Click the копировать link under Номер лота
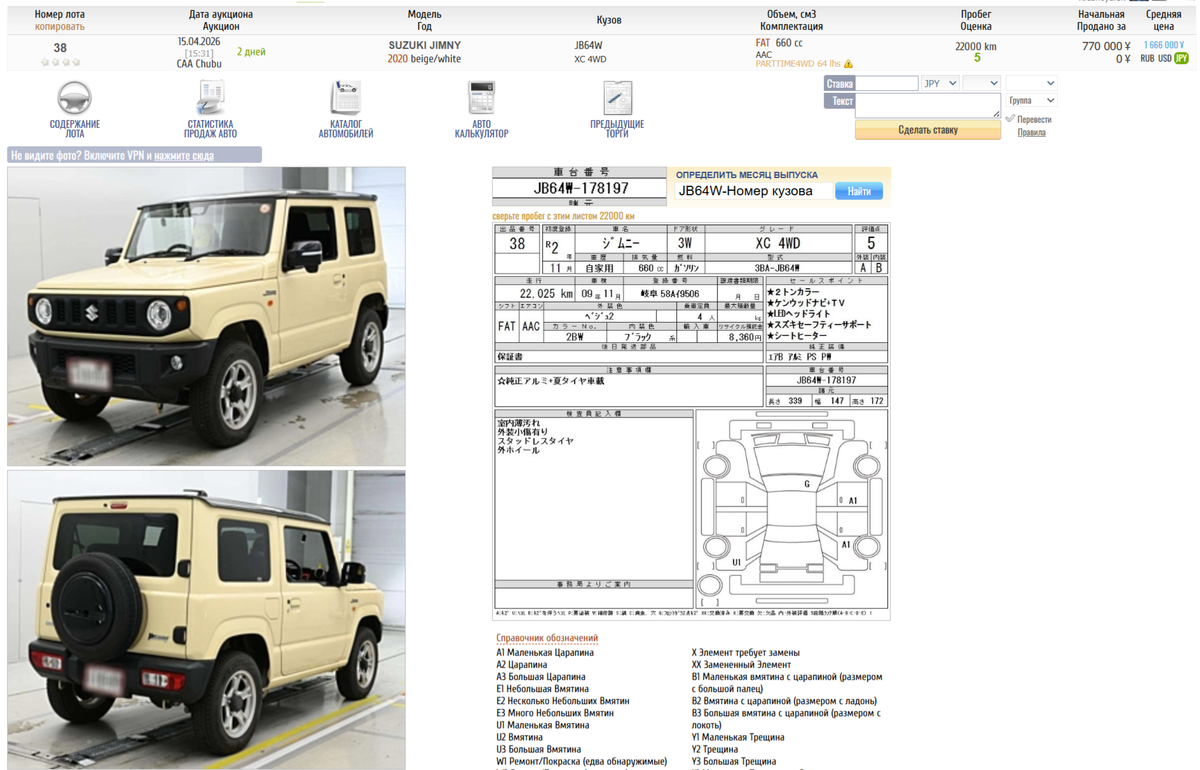Image resolution: width=1200 pixels, height=770 pixels. tap(60, 27)
